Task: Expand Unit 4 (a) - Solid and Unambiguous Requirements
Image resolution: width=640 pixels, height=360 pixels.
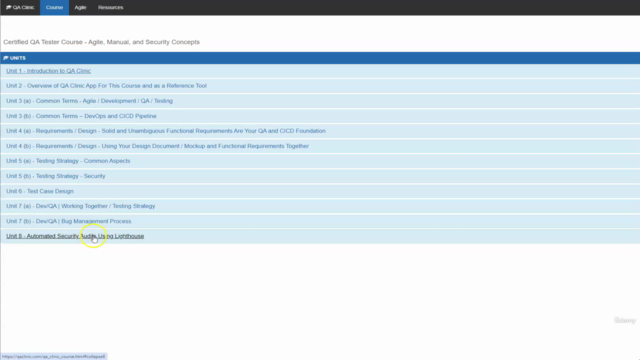Action: [166, 131]
